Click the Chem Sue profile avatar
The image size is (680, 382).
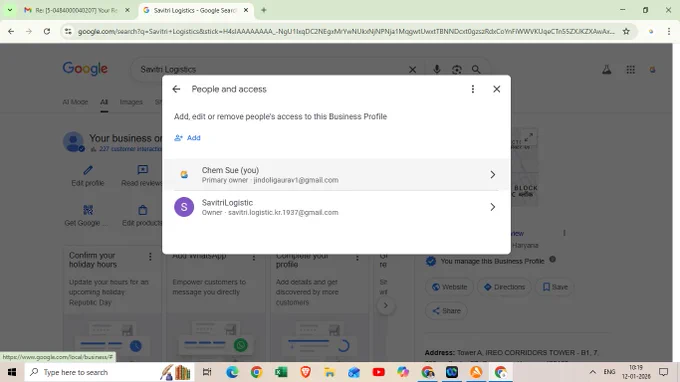(184, 175)
